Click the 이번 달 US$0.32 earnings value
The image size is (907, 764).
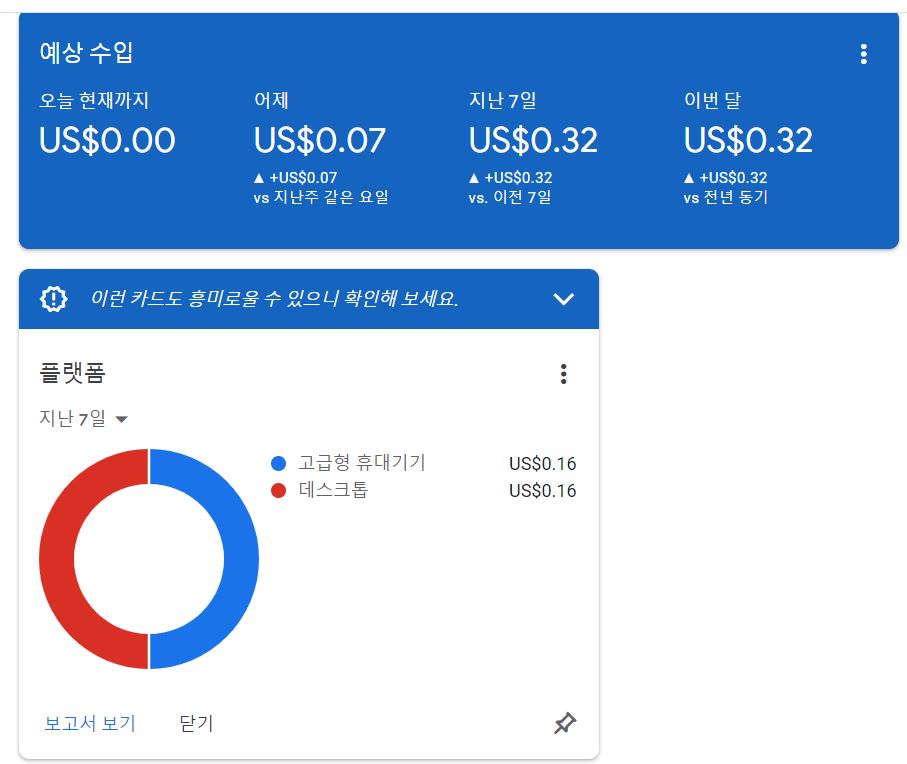click(x=748, y=141)
